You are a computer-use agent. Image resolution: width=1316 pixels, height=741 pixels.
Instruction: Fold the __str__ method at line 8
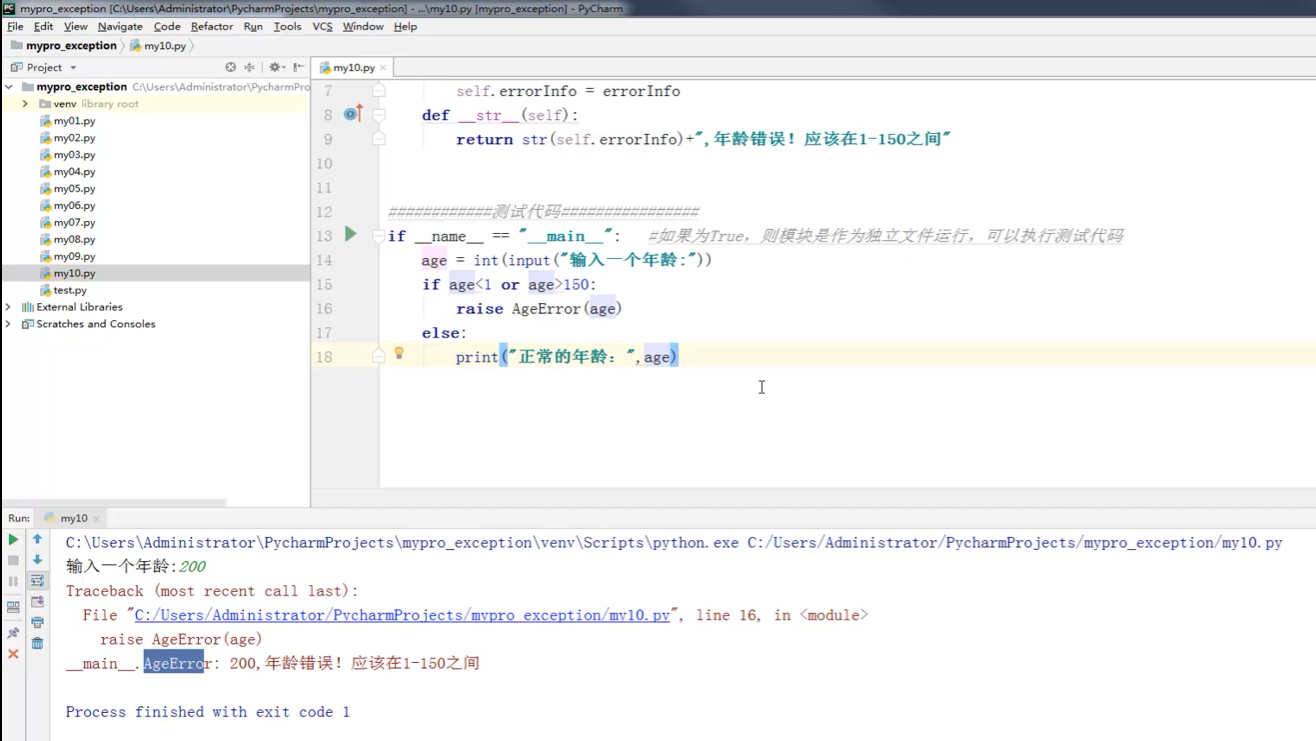click(x=379, y=115)
